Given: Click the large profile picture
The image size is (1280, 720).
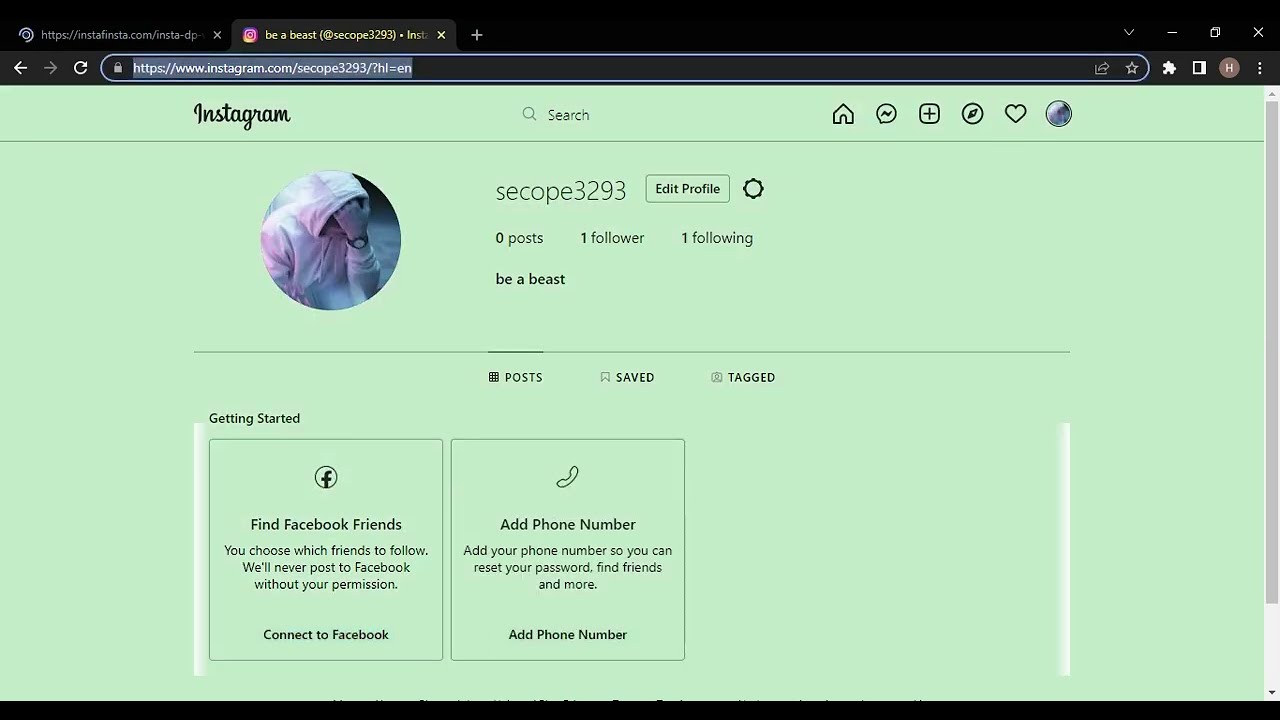Looking at the screenshot, I should tap(331, 240).
